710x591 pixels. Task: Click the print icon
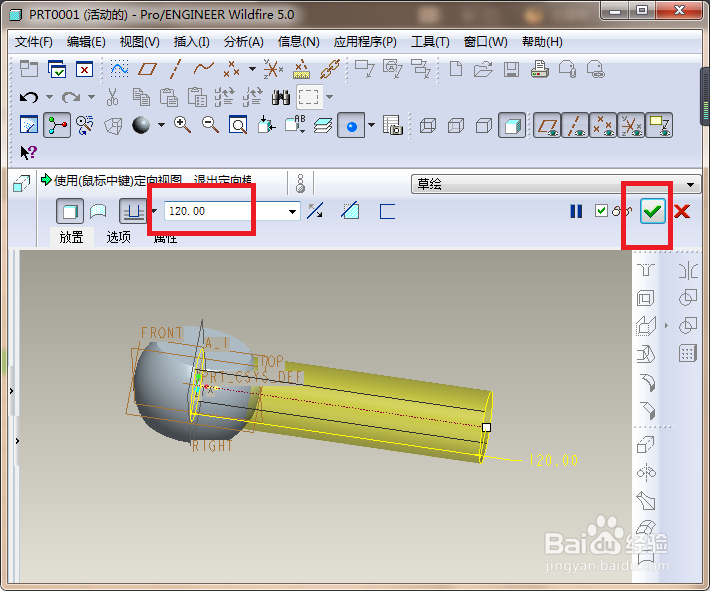[540, 69]
